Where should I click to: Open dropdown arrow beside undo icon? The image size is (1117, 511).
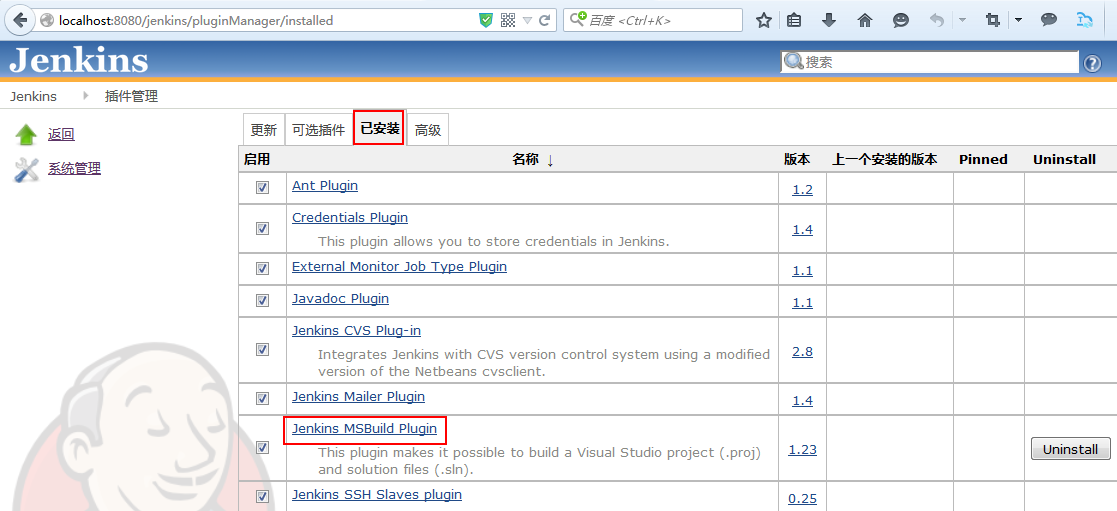pos(962,20)
